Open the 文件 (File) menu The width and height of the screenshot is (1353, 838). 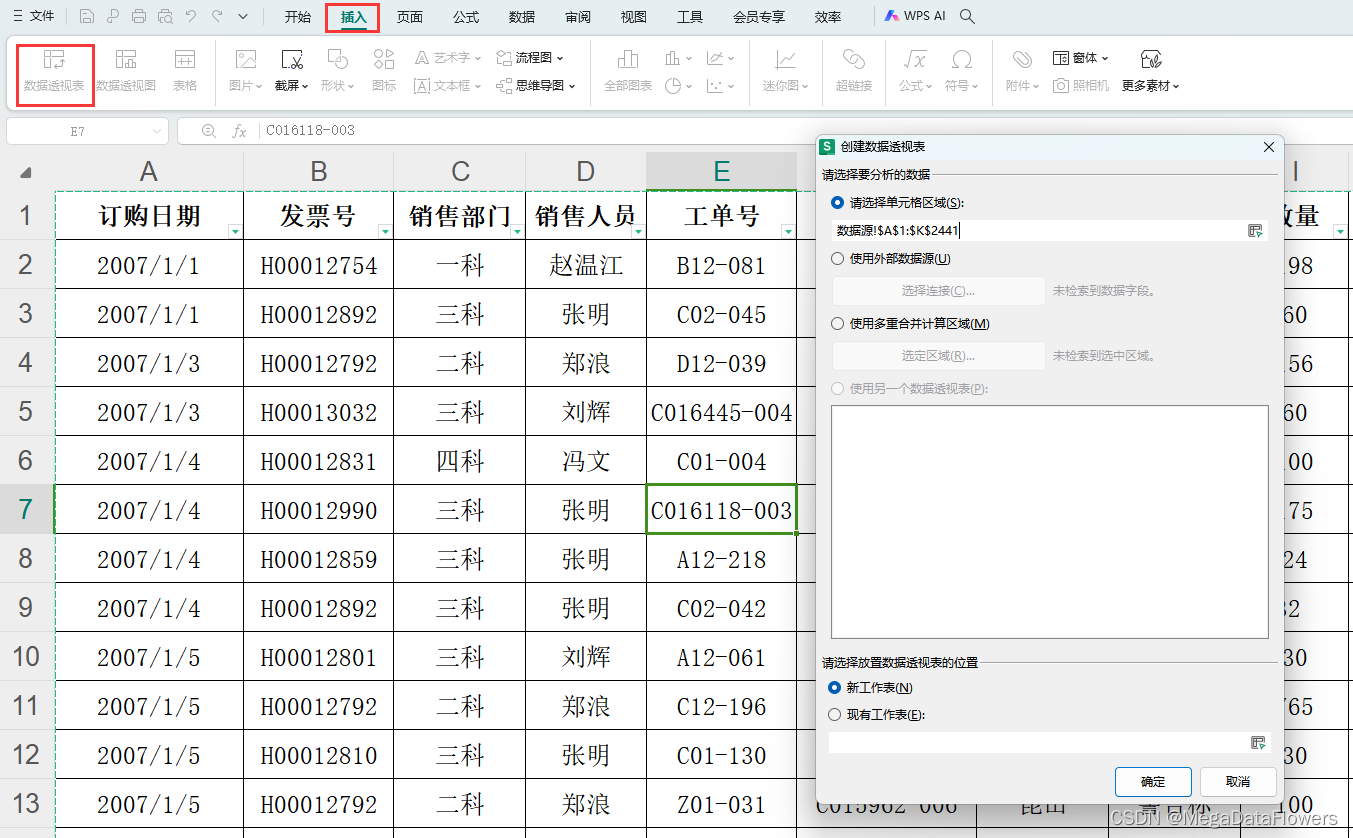point(33,17)
